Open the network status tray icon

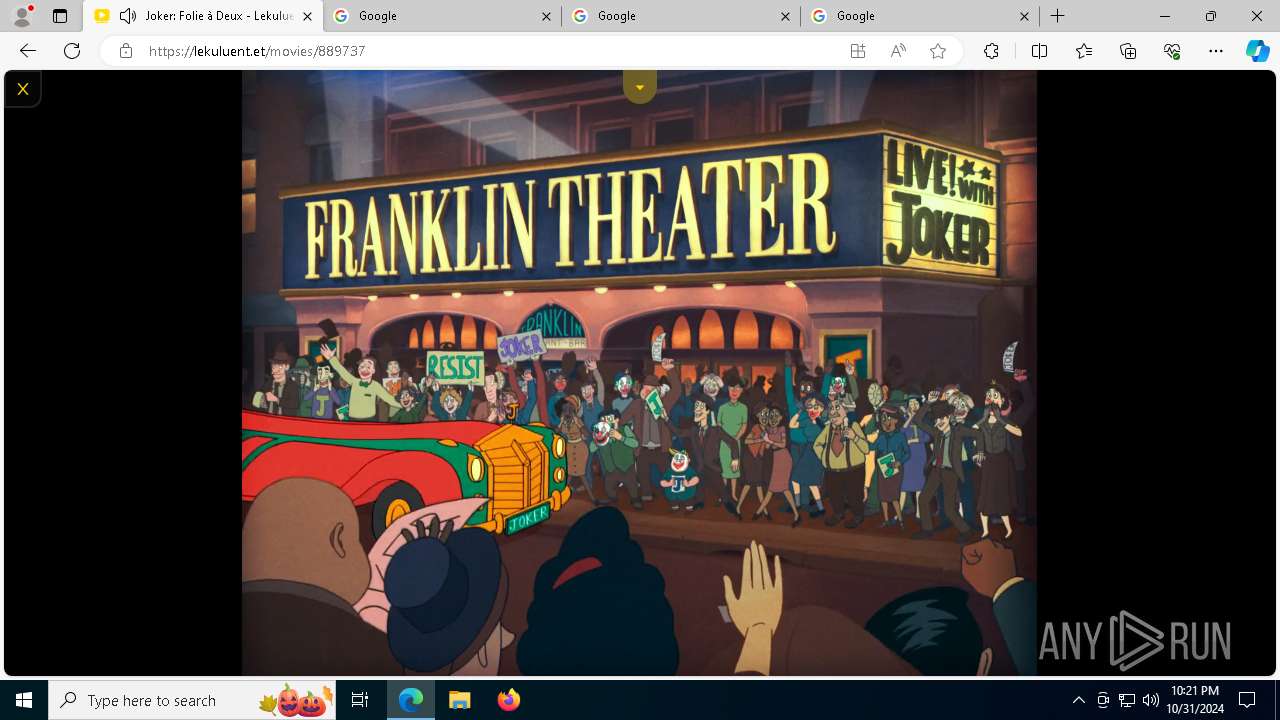tap(1127, 700)
